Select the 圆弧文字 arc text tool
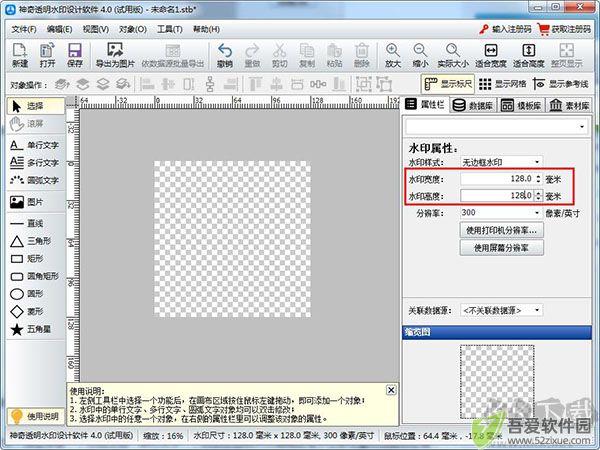Screen dimensions: 600x450 tap(36, 180)
